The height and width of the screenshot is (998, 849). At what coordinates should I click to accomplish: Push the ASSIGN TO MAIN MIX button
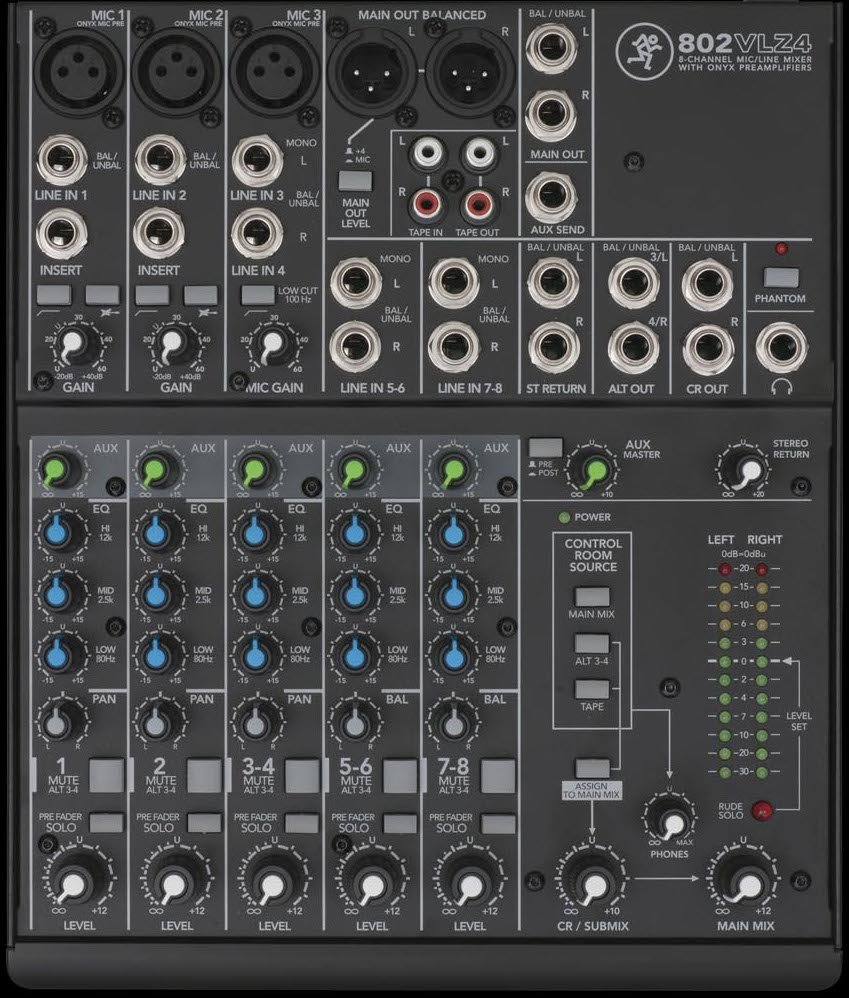click(x=593, y=768)
